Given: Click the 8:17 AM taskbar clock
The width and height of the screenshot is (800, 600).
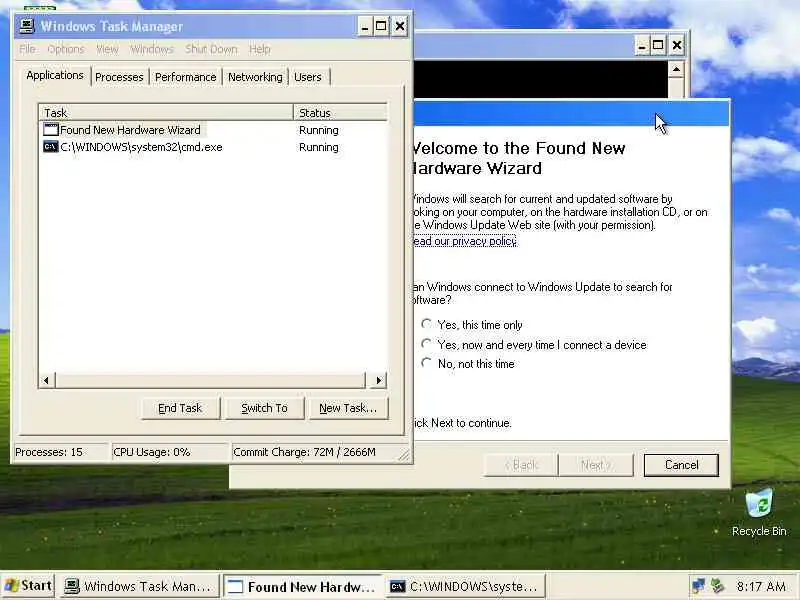Looking at the screenshot, I should click(x=761, y=586).
